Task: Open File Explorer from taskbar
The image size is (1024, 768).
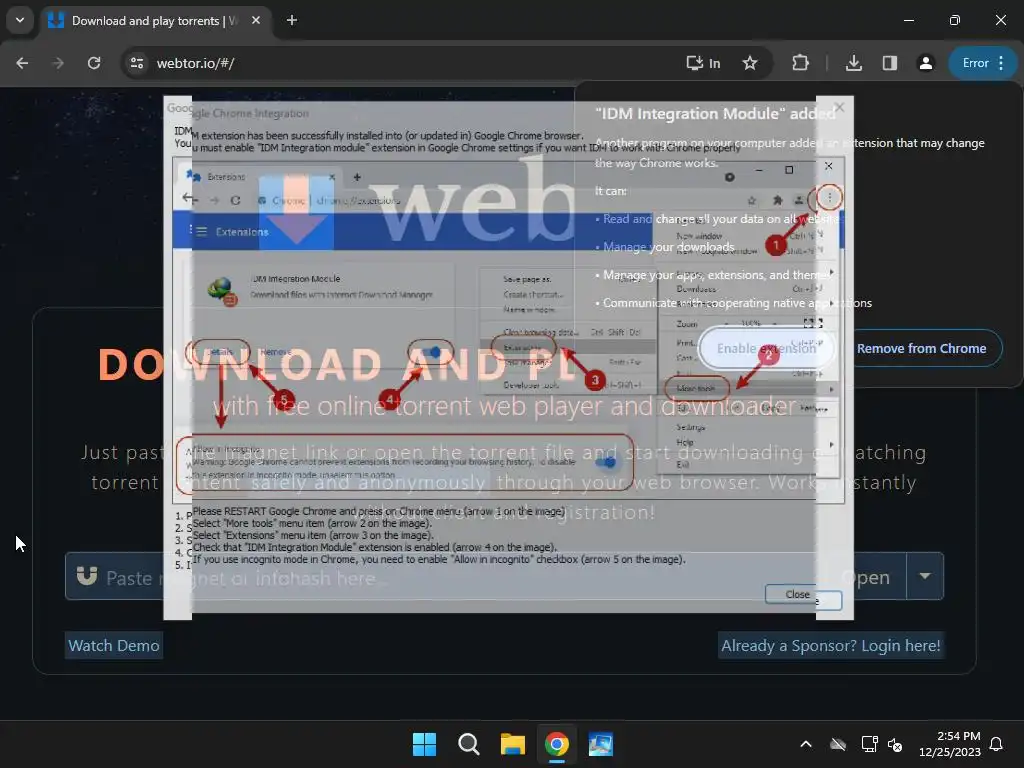Action: pos(513,744)
